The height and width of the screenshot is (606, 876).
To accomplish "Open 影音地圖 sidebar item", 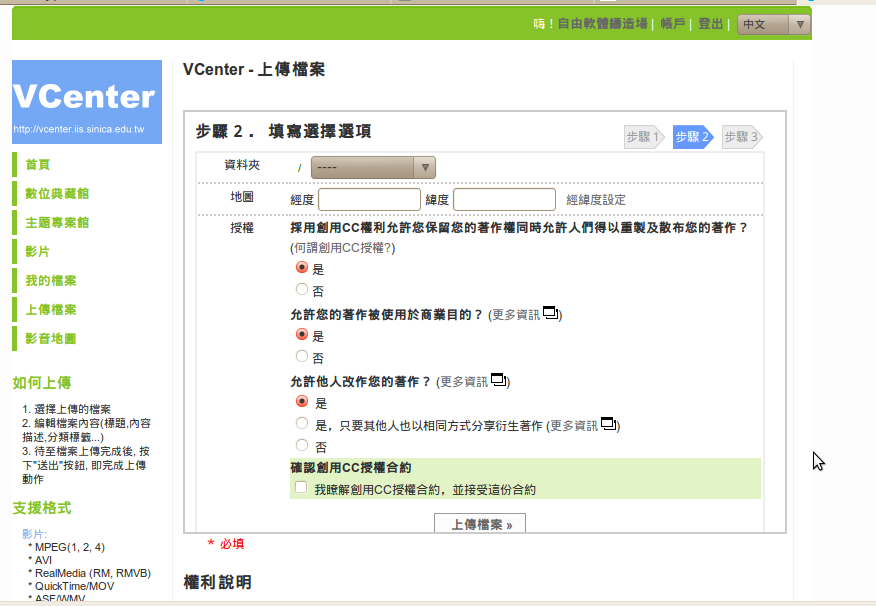I will point(50,339).
